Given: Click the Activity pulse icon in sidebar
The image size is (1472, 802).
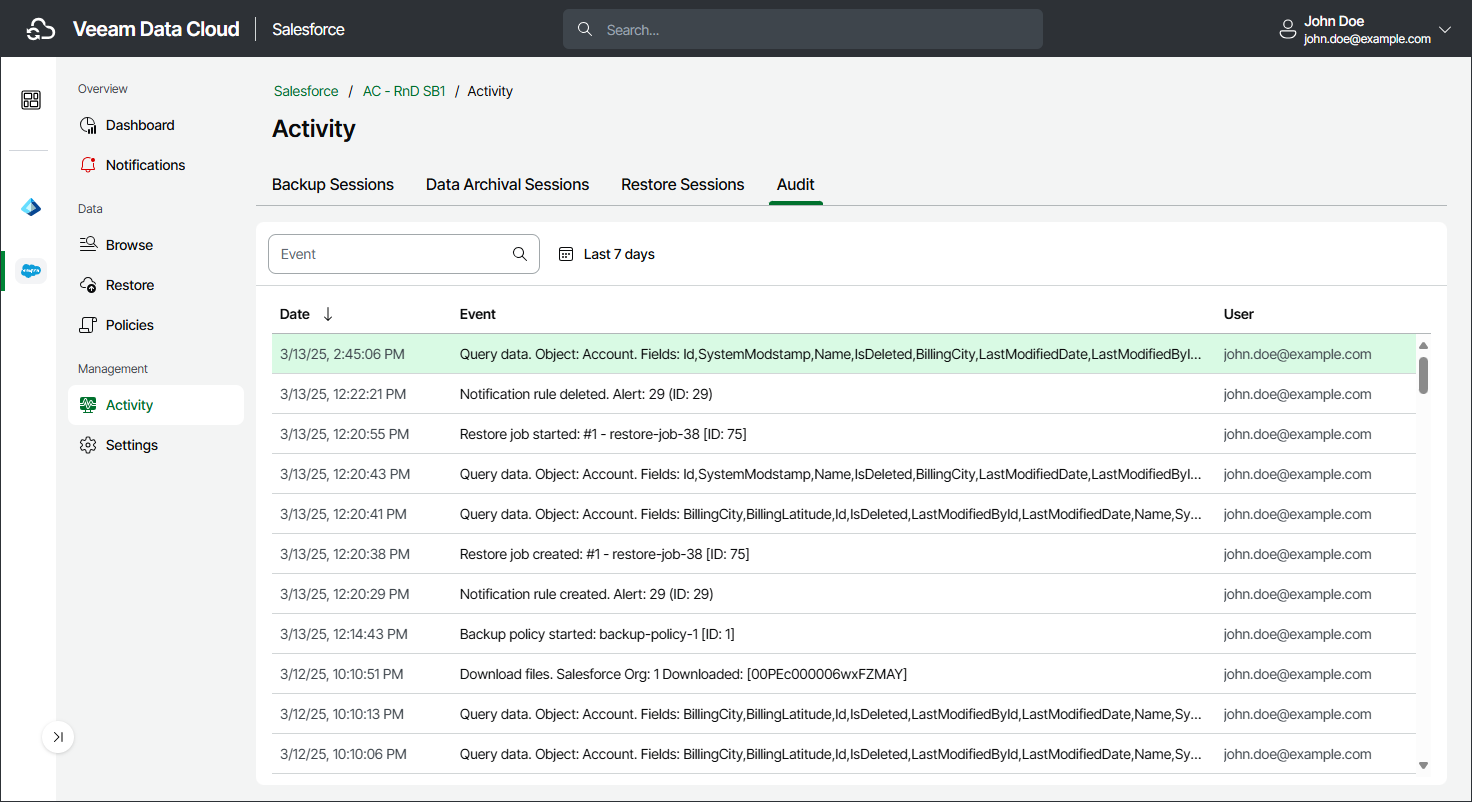Looking at the screenshot, I should [88, 405].
